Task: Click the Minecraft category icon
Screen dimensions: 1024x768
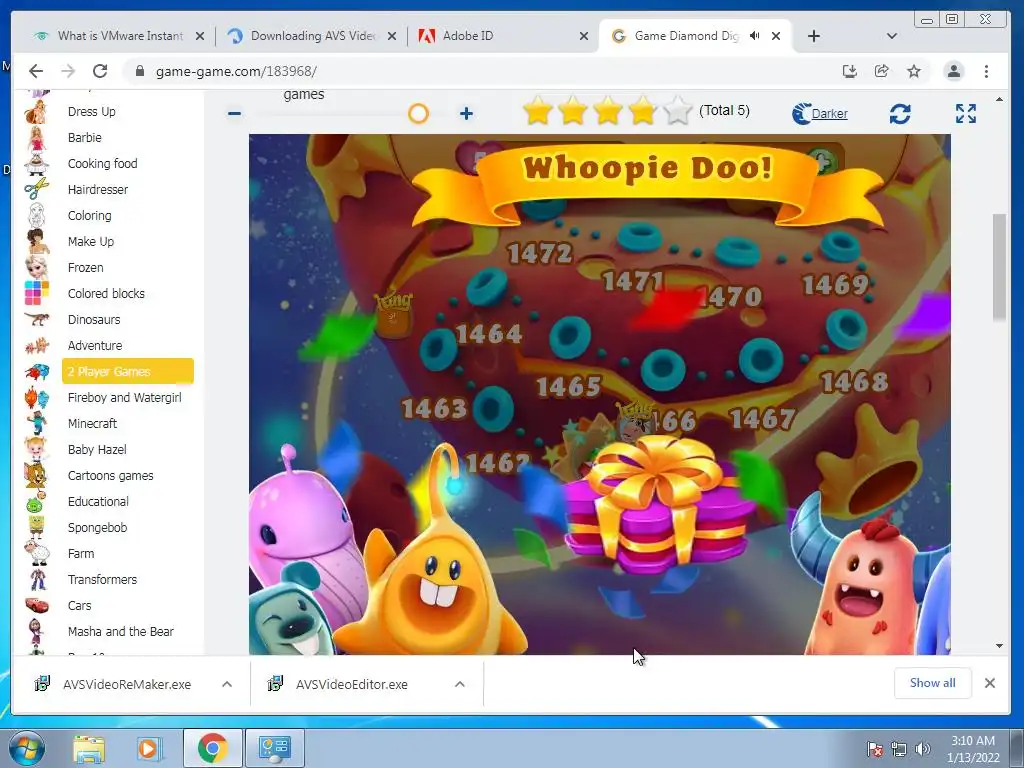Action: [x=36, y=424]
